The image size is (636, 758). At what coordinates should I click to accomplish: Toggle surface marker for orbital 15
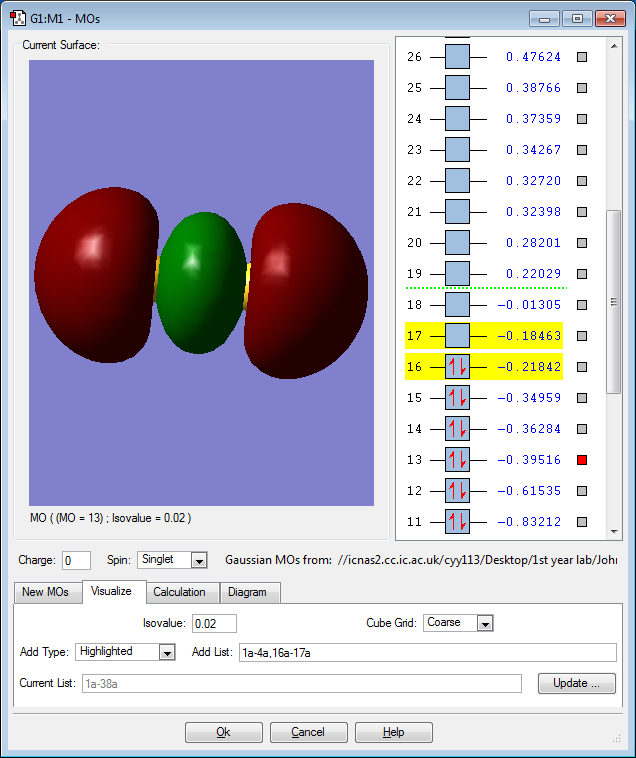tap(582, 398)
